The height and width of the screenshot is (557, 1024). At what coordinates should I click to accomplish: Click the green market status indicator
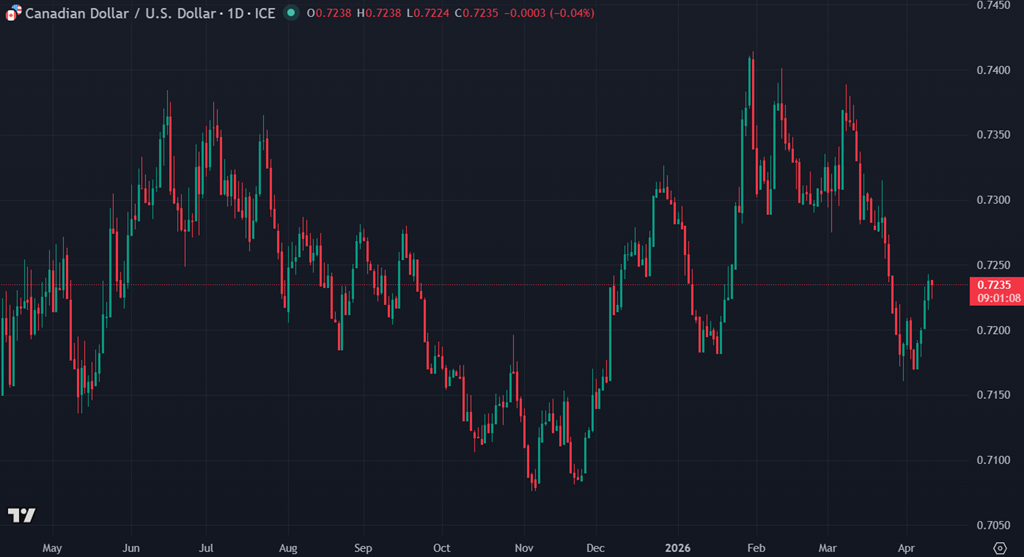pyautogui.click(x=290, y=13)
